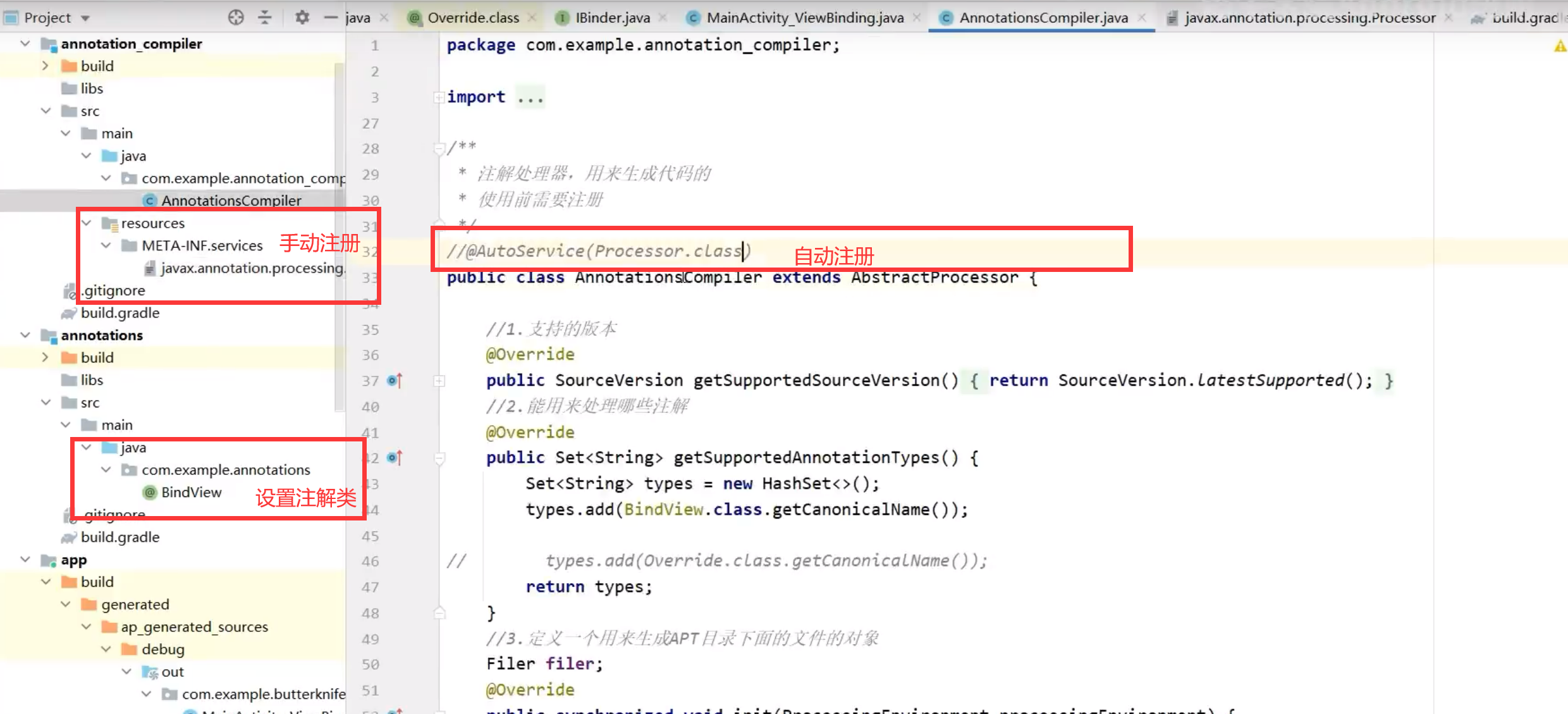Click the Project panel vertical scrollbar
The width and height of the screenshot is (1568, 714).
tap(339, 237)
